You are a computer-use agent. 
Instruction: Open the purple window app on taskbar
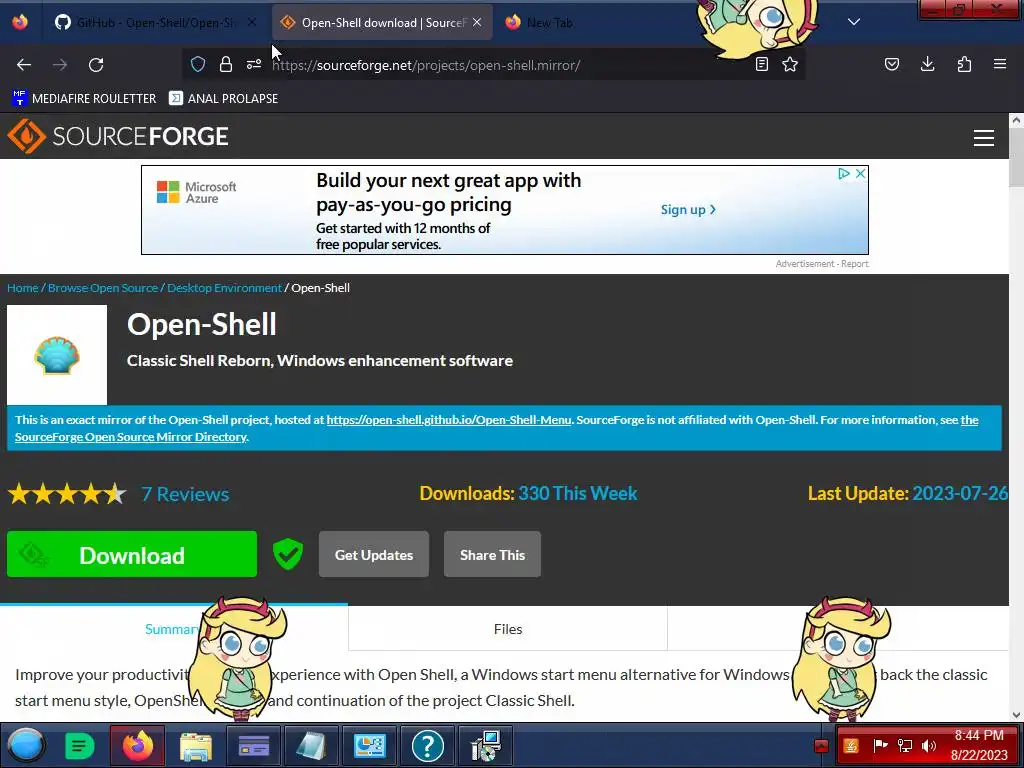click(x=254, y=746)
